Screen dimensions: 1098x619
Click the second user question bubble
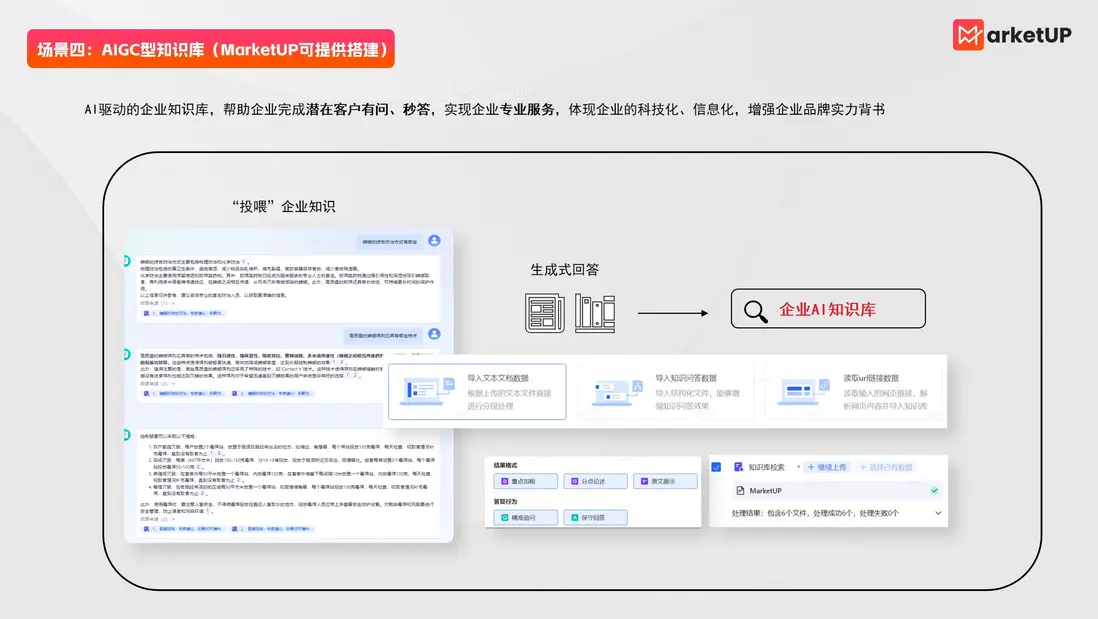pyautogui.click(x=382, y=335)
